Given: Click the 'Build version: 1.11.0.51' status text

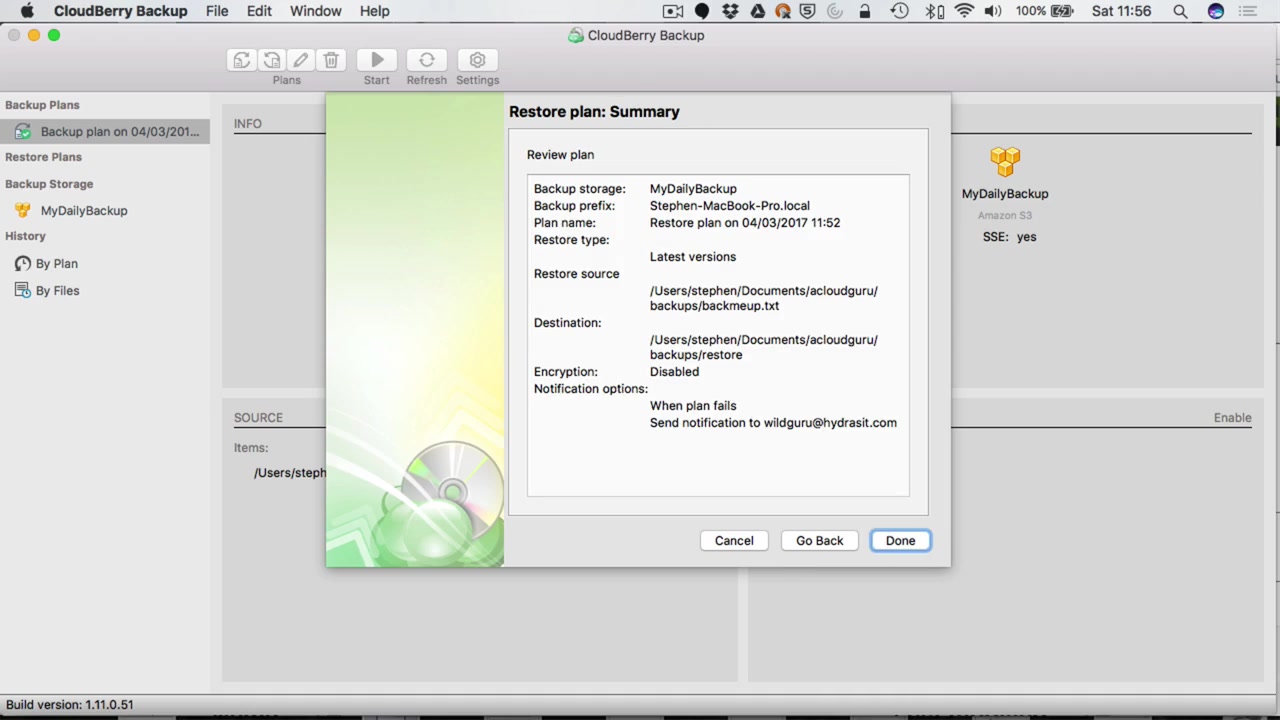Looking at the screenshot, I should [70, 704].
